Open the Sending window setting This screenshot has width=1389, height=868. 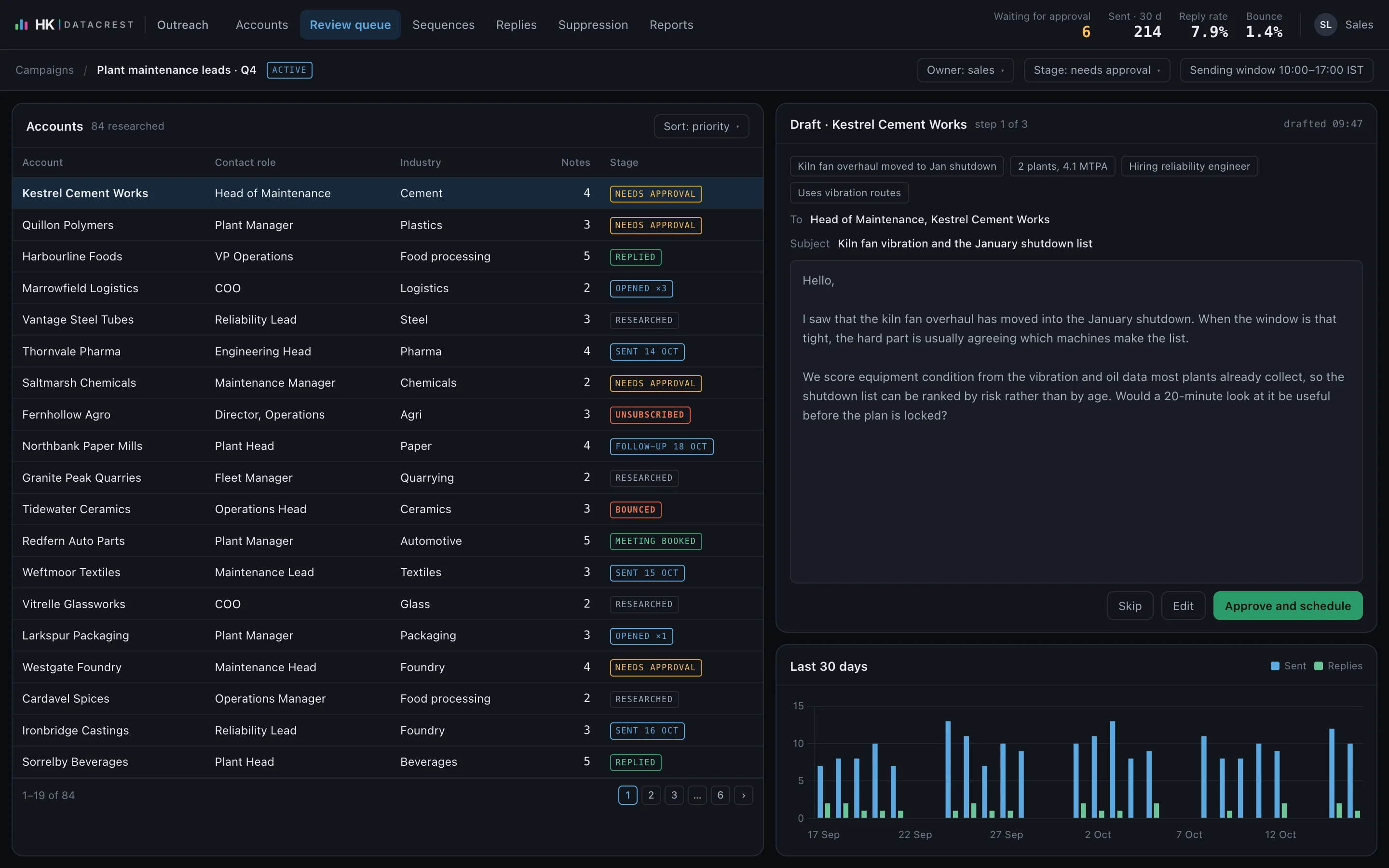point(1277,70)
